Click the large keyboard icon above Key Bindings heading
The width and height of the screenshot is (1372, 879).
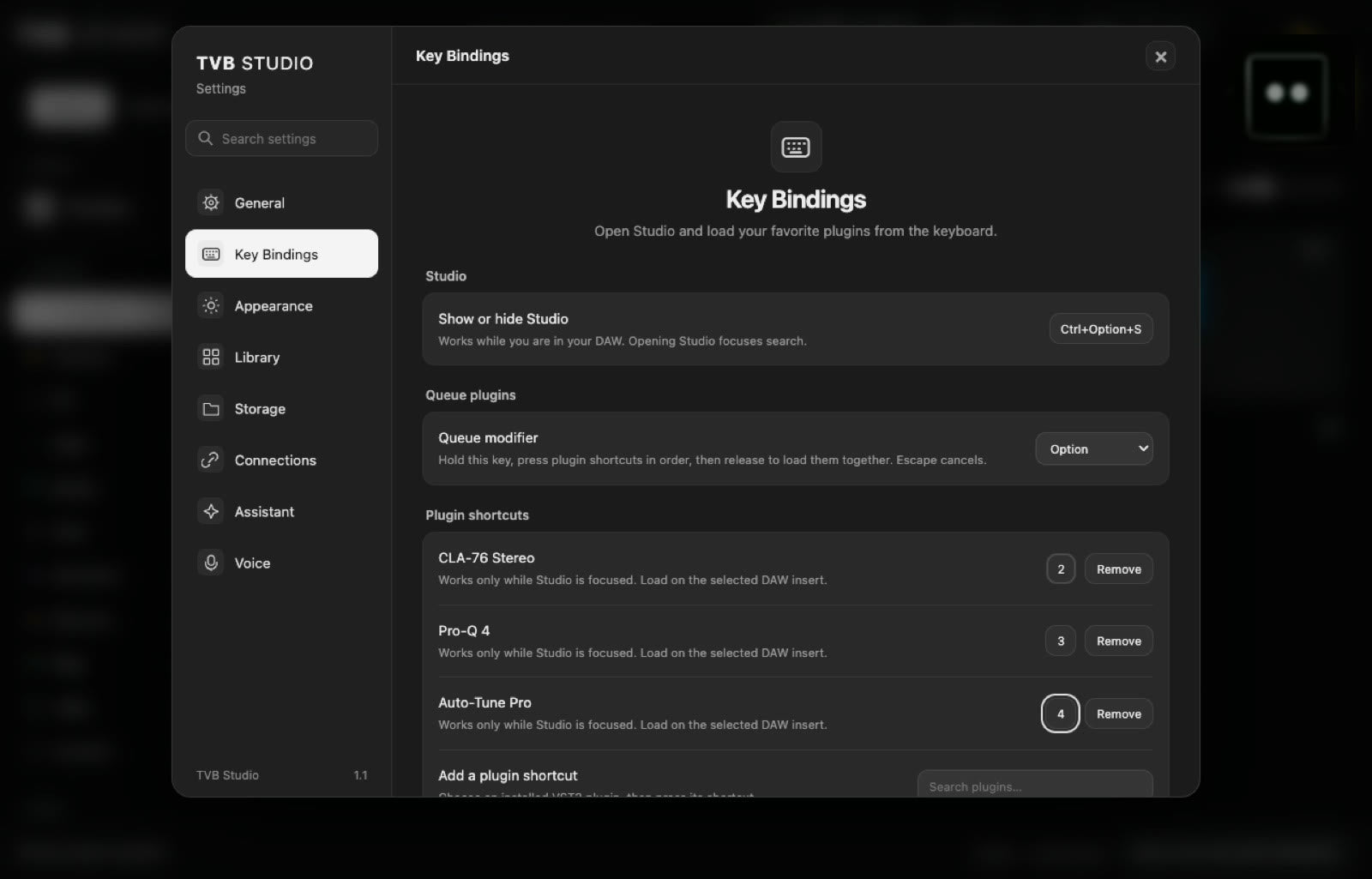796,147
